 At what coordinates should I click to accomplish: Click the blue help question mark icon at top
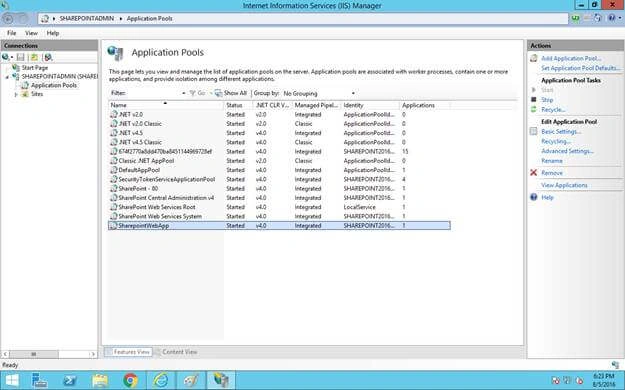click(x=611, y=18)
